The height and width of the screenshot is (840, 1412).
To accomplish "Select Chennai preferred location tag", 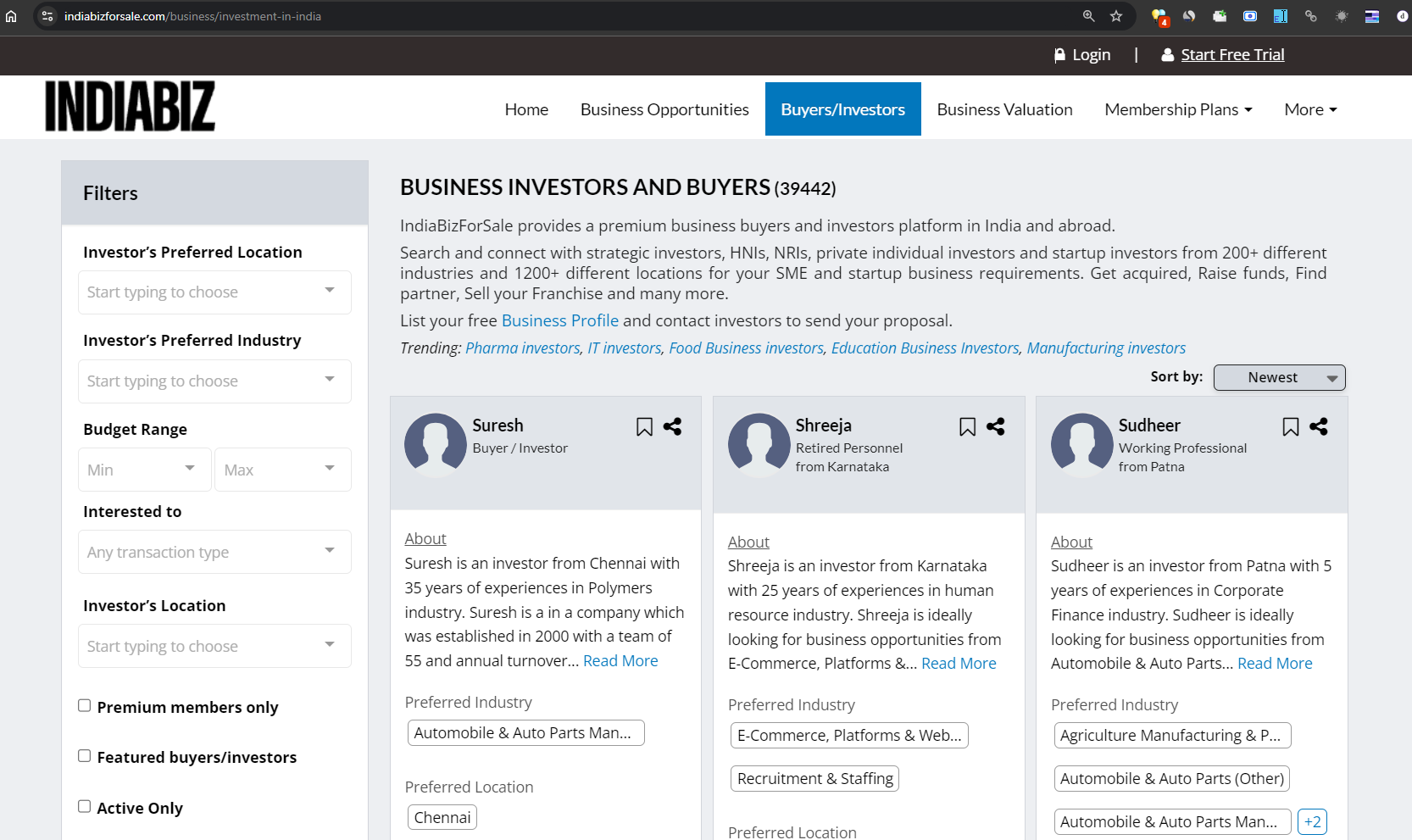I will 442,817.
